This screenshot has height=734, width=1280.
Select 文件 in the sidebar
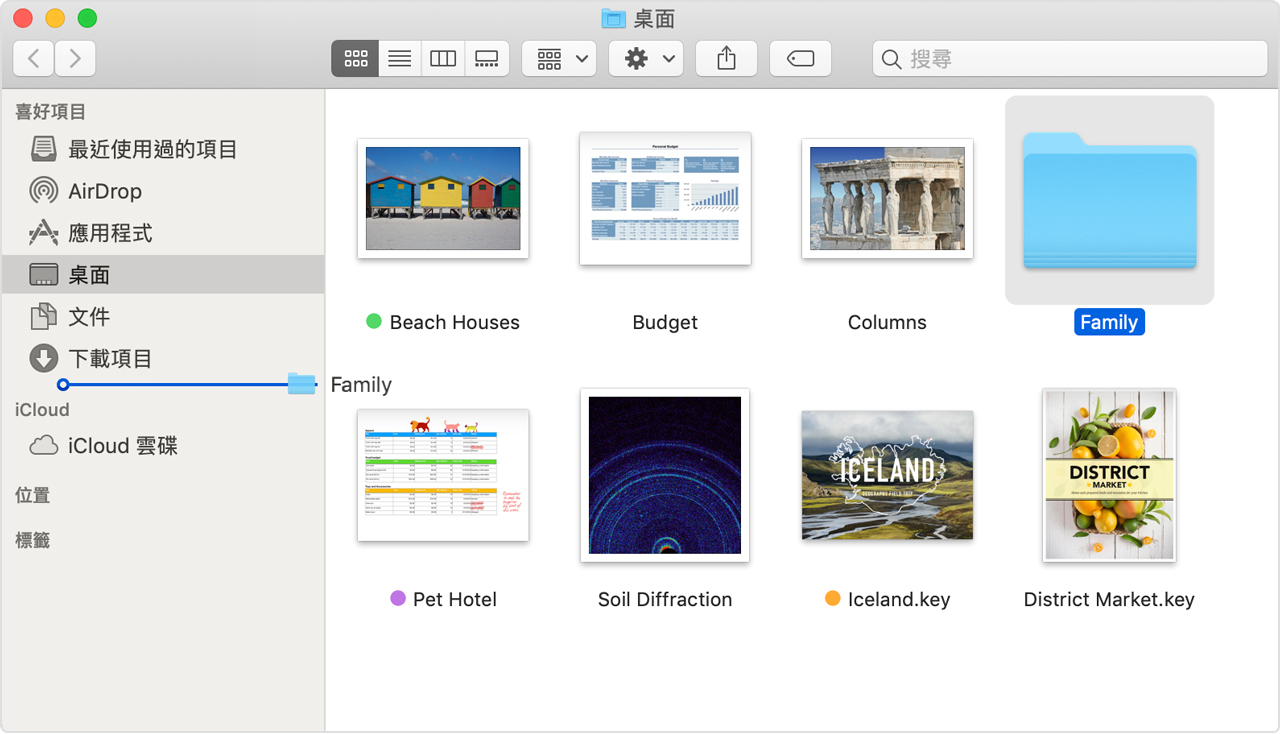[89, 317]
